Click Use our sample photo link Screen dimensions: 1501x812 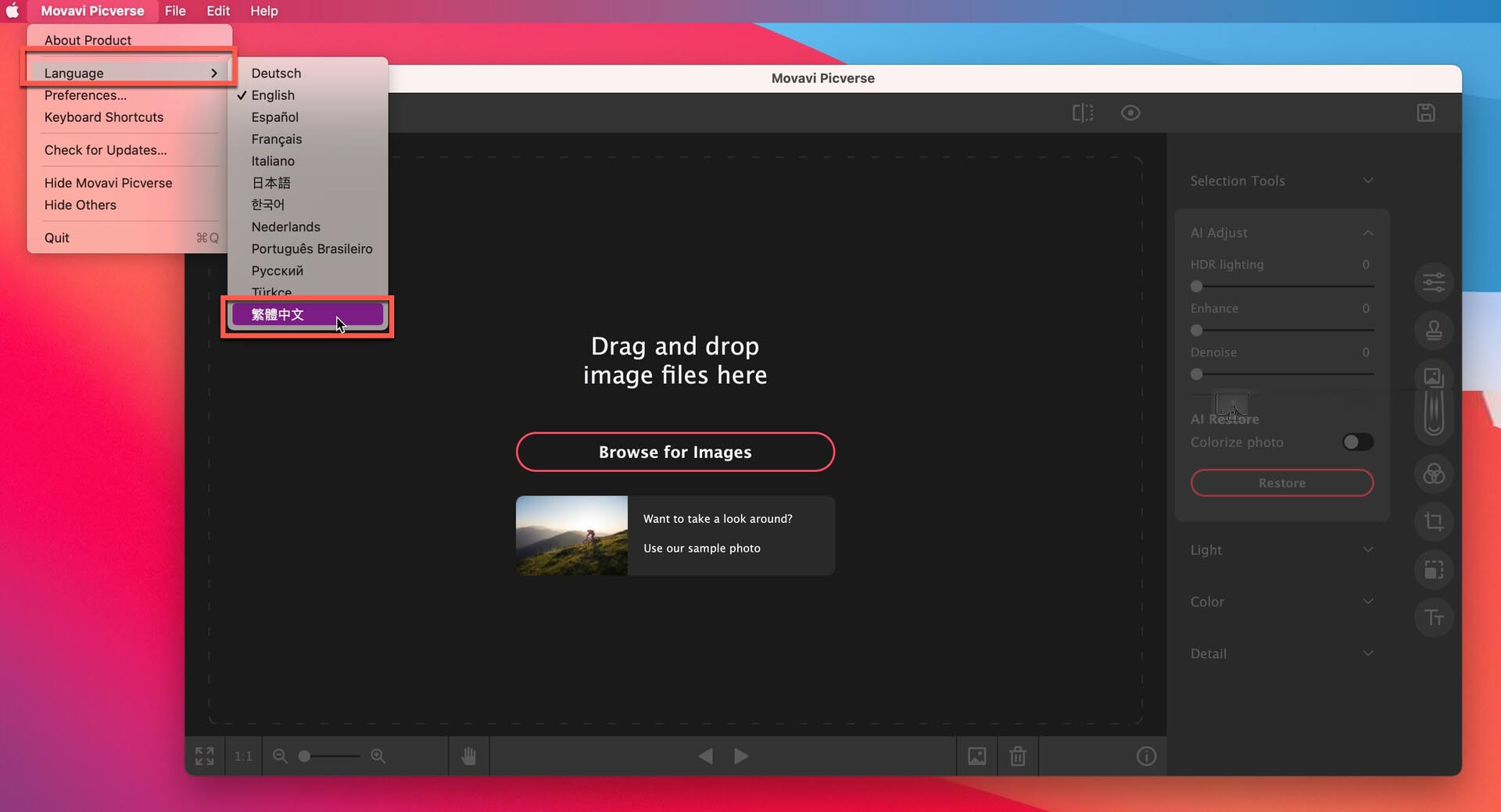[x=702, y=548]
